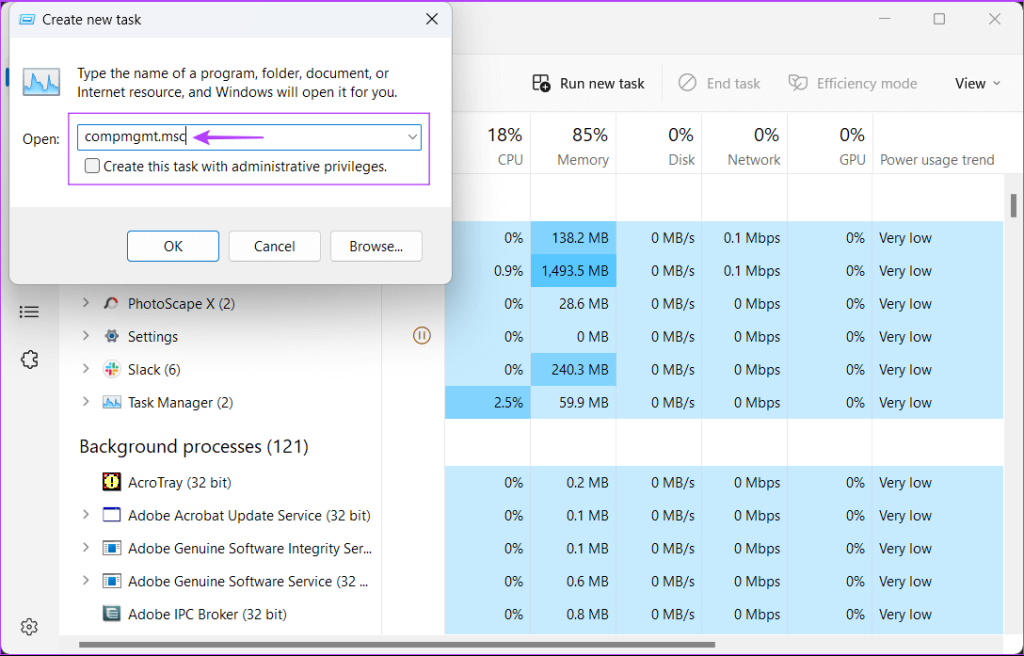The height and width of the screenshot is (656, 1024).
Task: Select Run new task from the toolbar
Action: pos(588,83)
